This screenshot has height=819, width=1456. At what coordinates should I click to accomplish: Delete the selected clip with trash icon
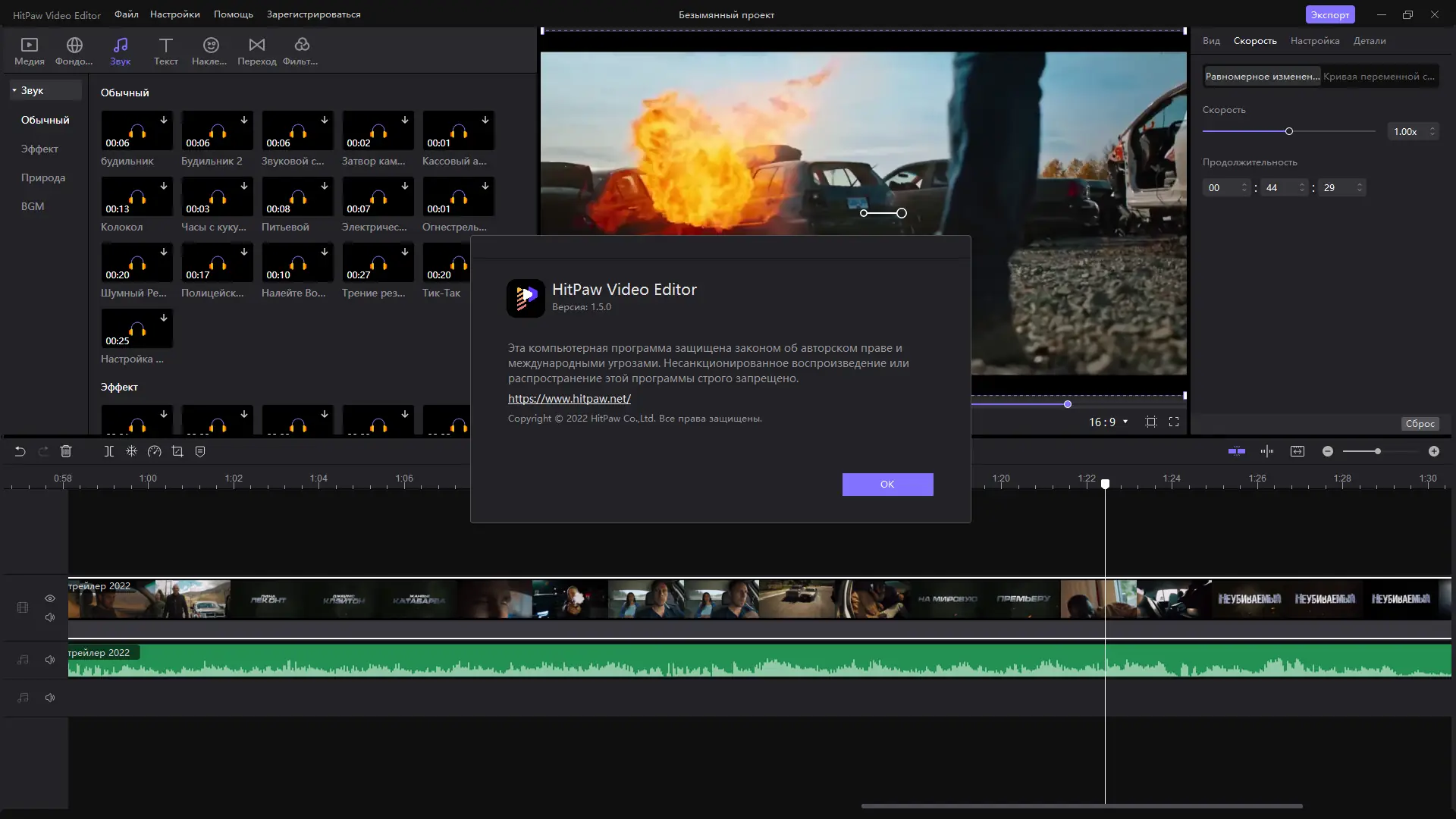coord(66,451)
